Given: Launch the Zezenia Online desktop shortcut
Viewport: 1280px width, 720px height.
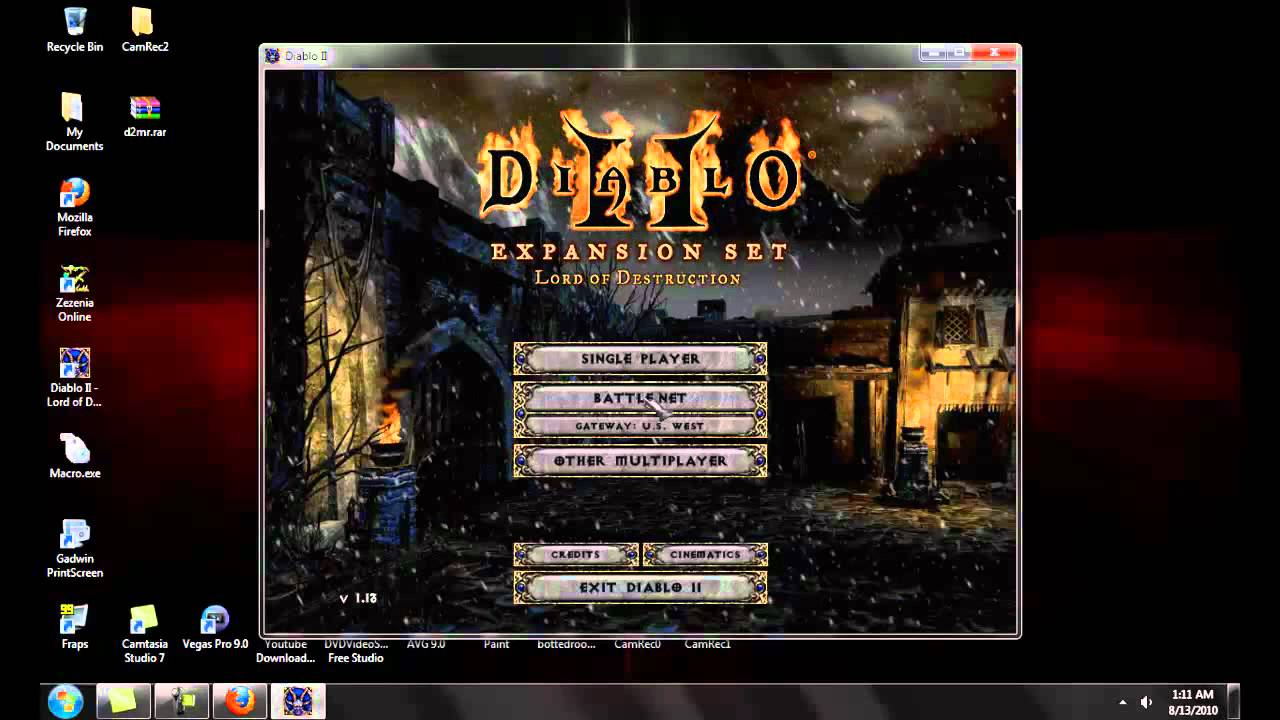Looking at the screenshot, I should 74,293.
